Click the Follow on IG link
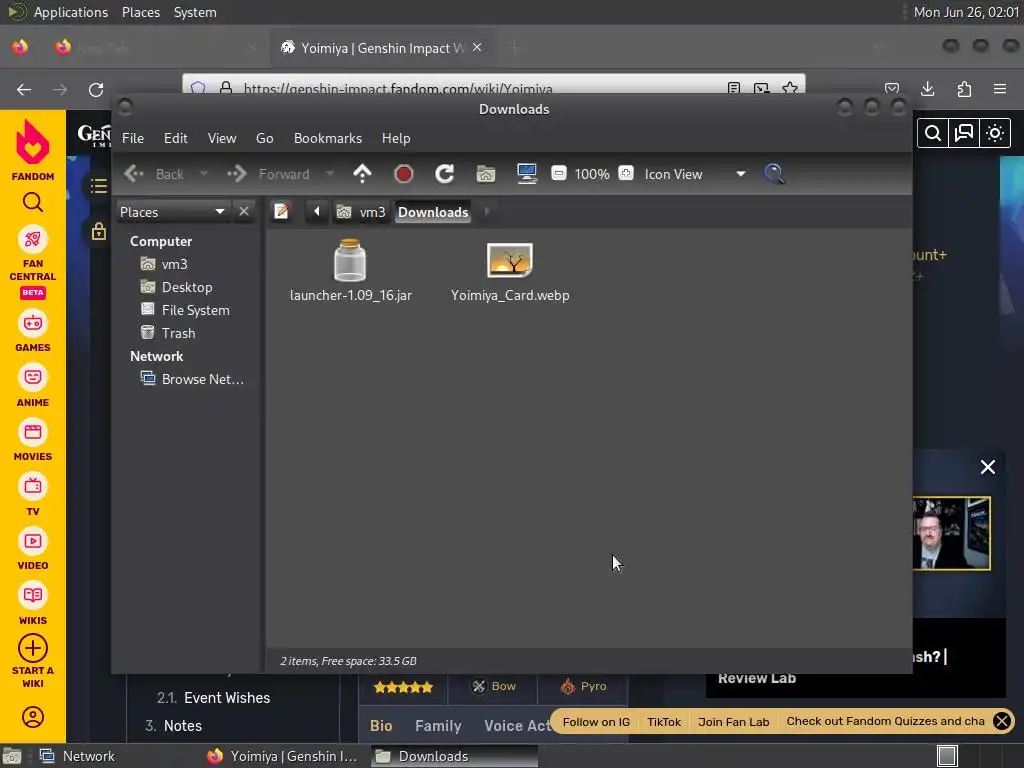Viewport: 1024px width, 768px height. 596,722
